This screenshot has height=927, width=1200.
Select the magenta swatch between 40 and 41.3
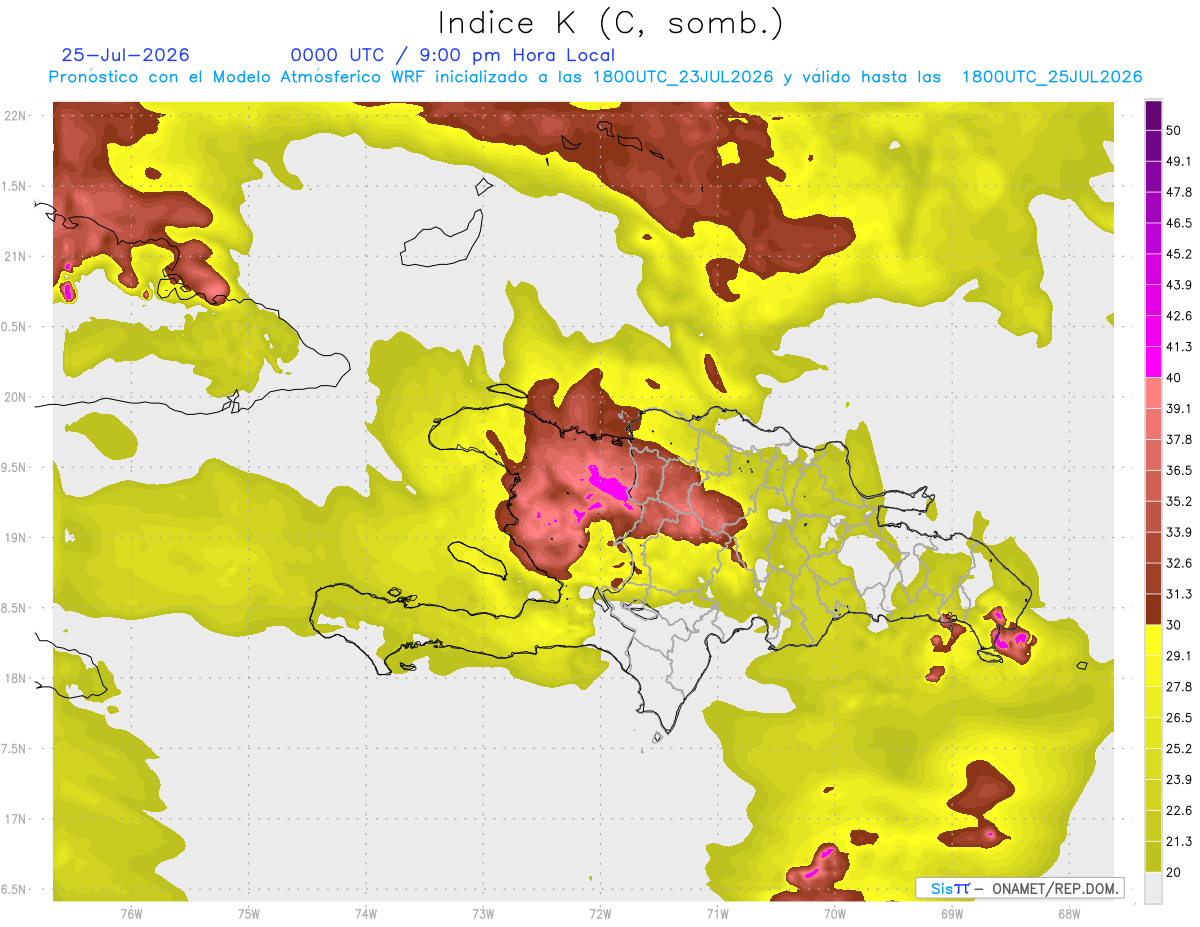pos(1153,362)
